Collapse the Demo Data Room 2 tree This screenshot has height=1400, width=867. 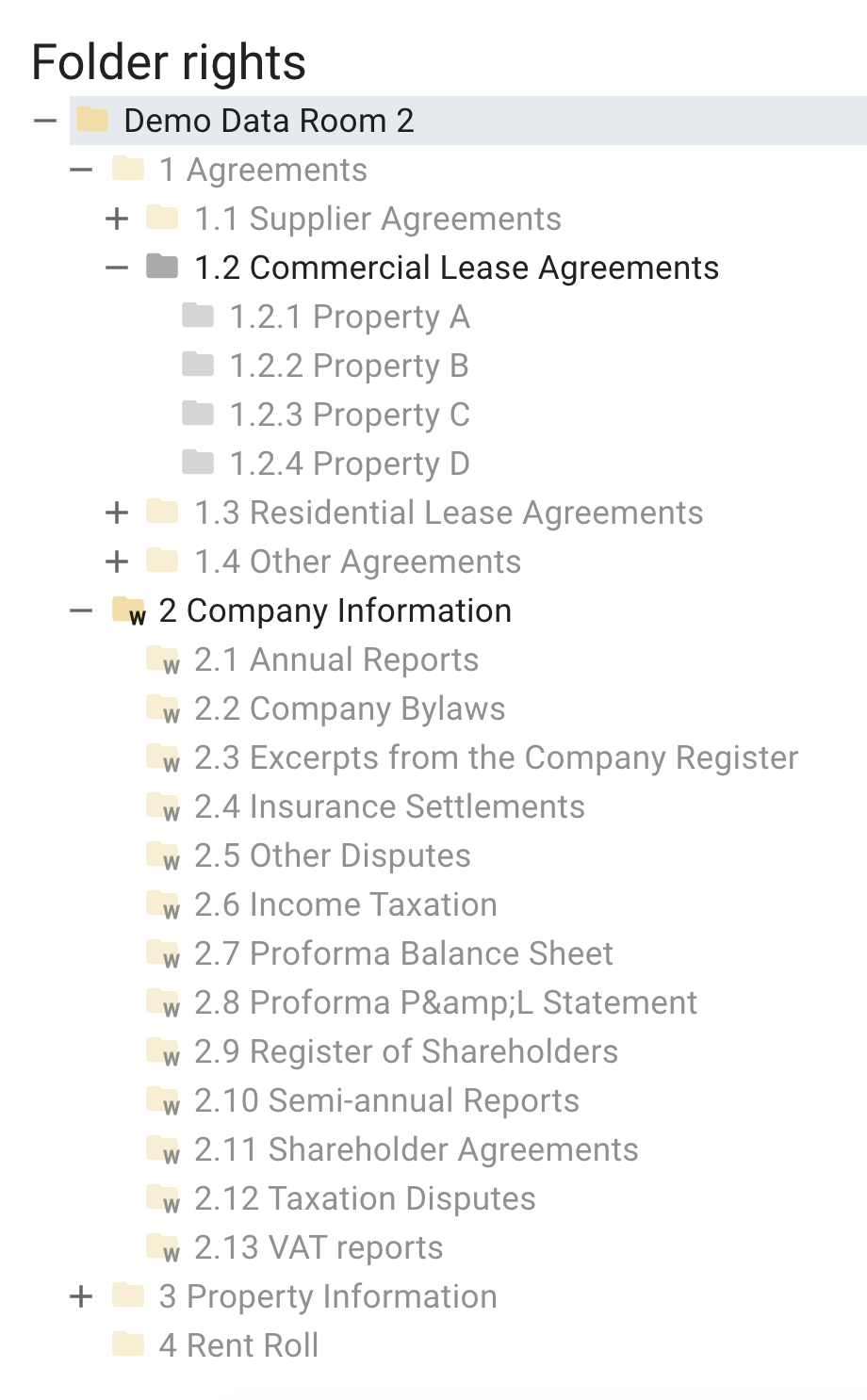point(42,120)
